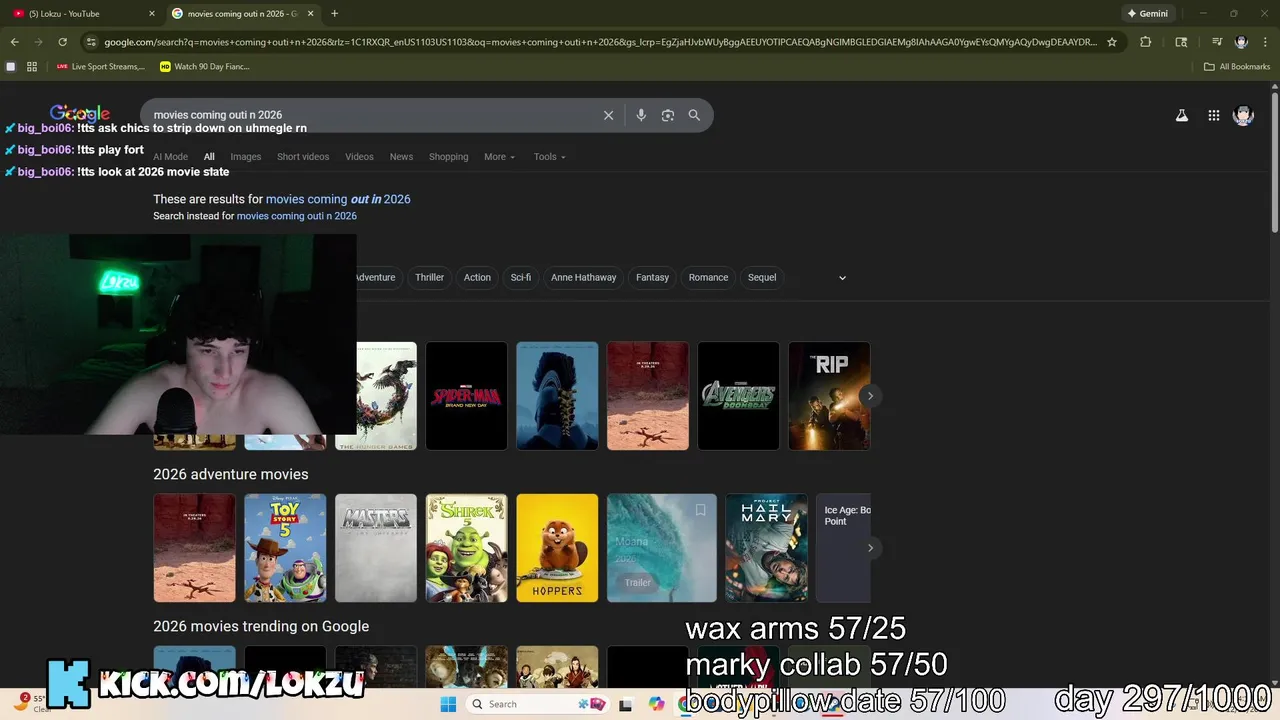Open The Rip movie poster
1280x720 pixels.
coord(829,396)
